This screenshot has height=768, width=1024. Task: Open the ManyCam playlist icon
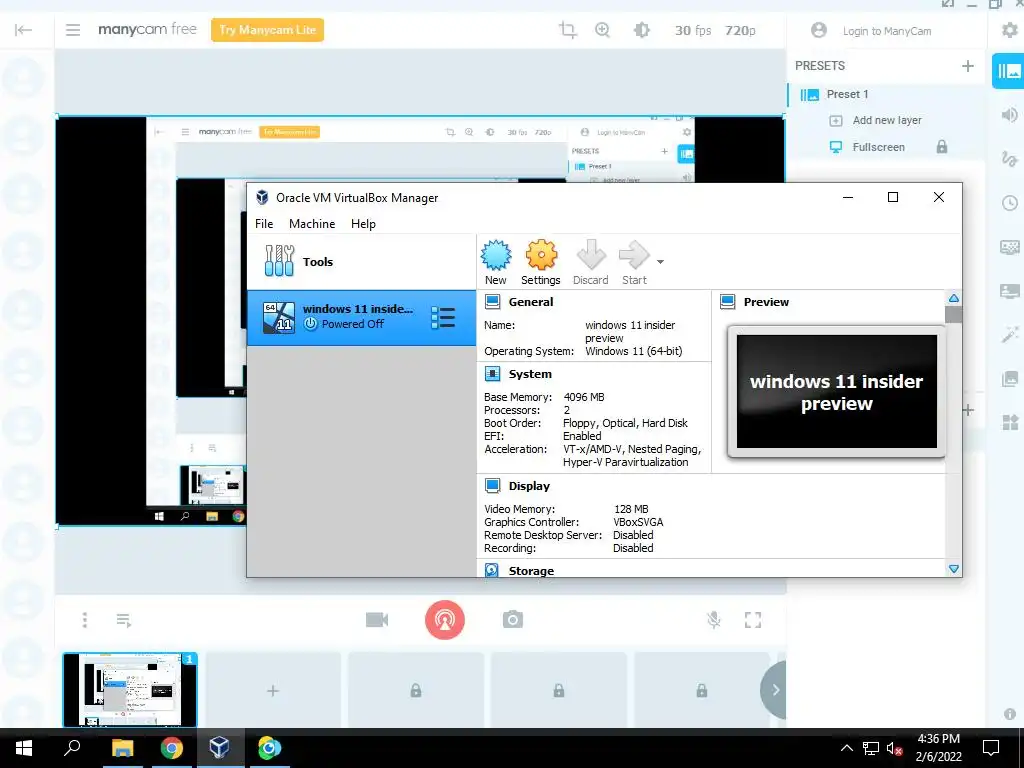pos(123,620)
